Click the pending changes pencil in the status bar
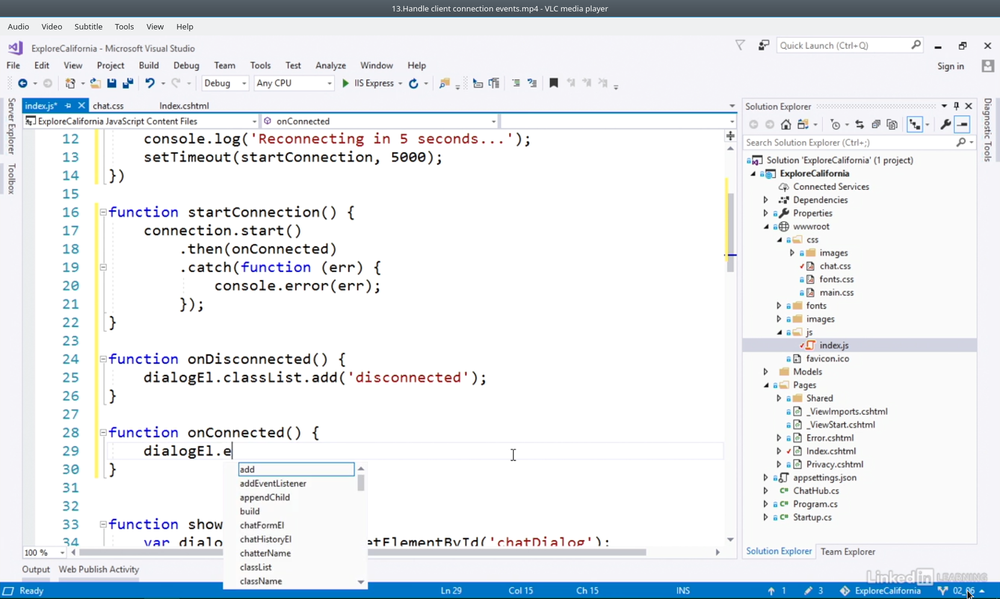This screenshot has width=1000, height=599. point(808,591)
